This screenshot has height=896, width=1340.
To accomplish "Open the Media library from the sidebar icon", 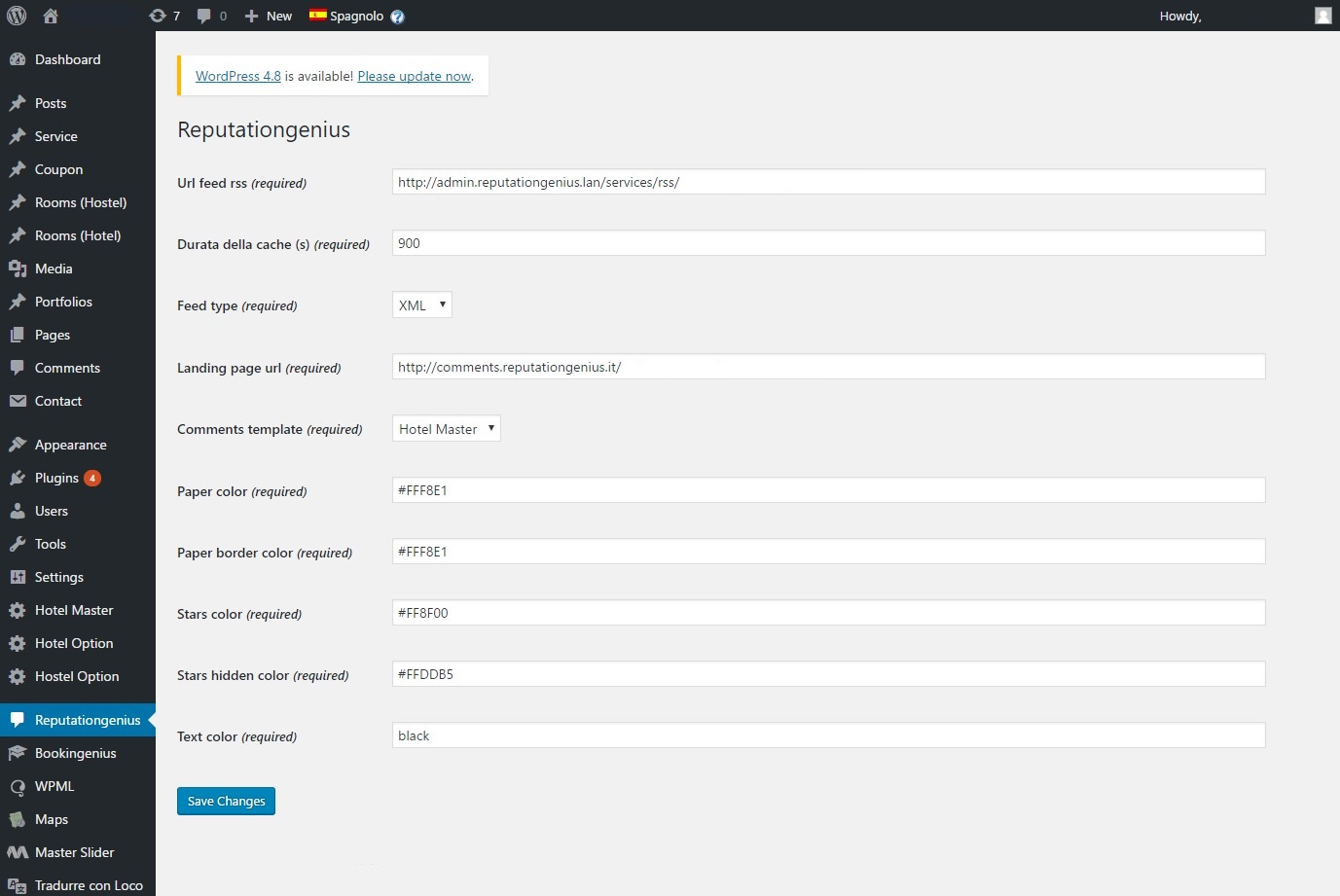I will 17,269.
